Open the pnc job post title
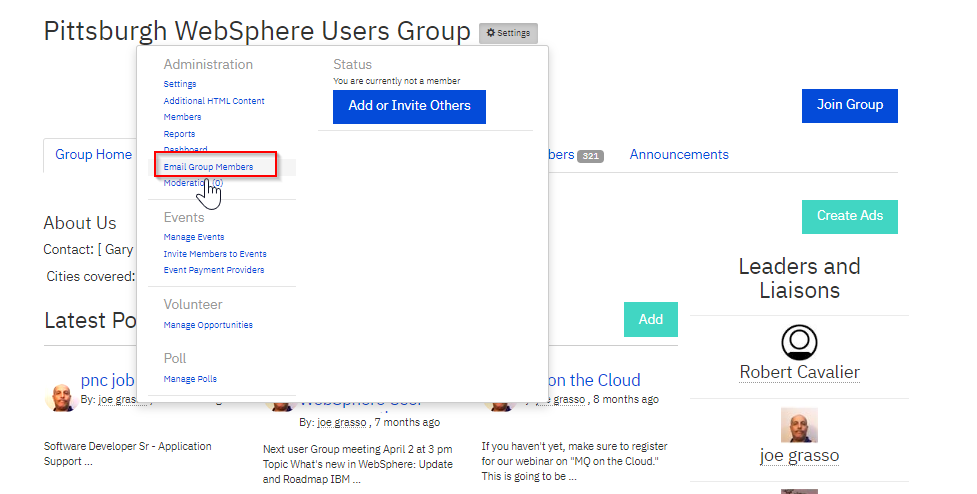 click(x=107, y=380)
